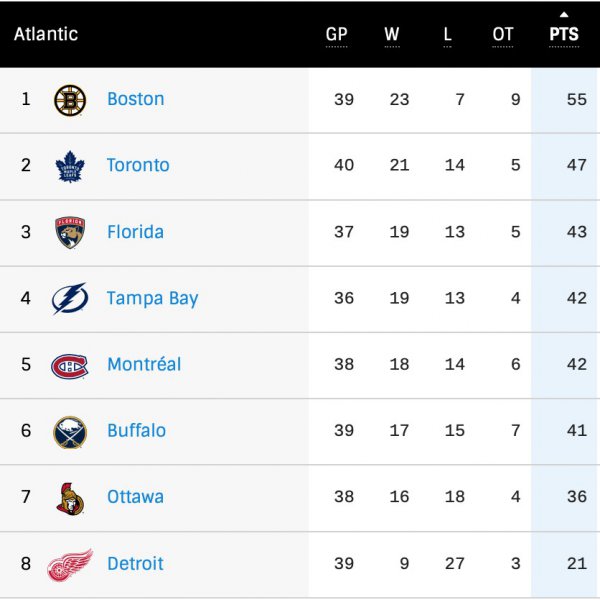
Task: Click the Atlantic division heading
Action: [x=46, y=34]
